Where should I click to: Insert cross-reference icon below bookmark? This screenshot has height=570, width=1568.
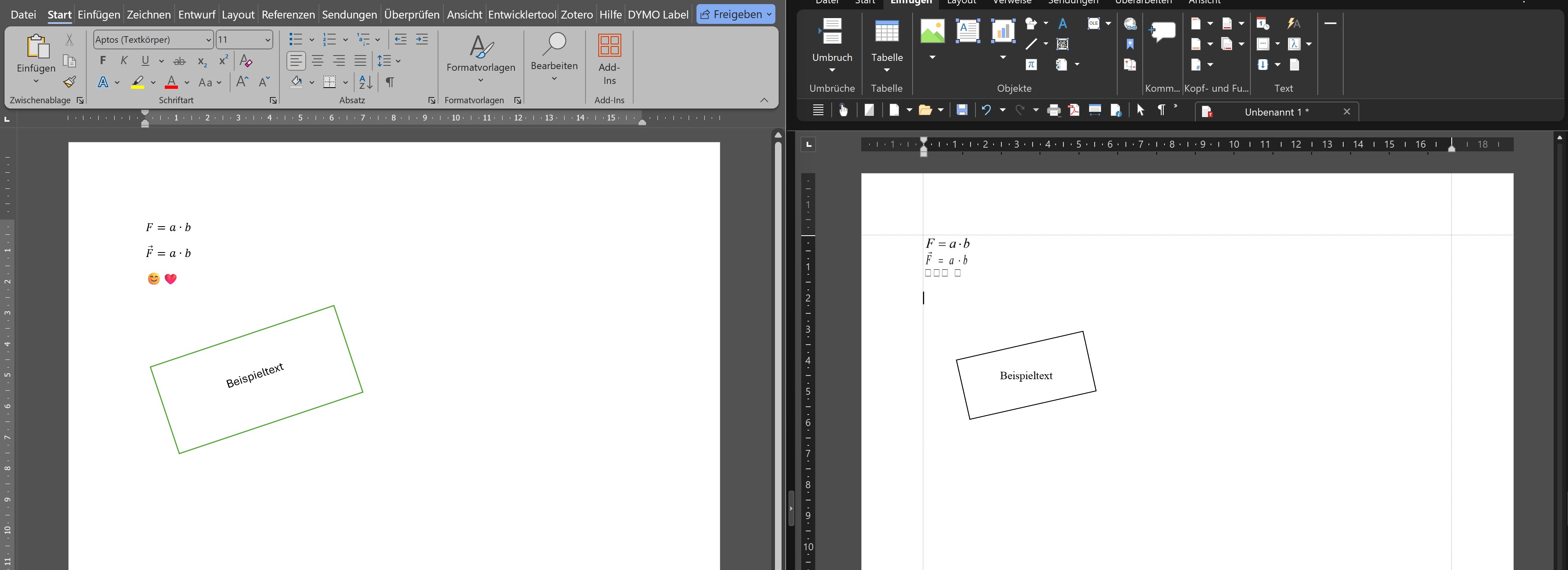(x=1130, y=65)
